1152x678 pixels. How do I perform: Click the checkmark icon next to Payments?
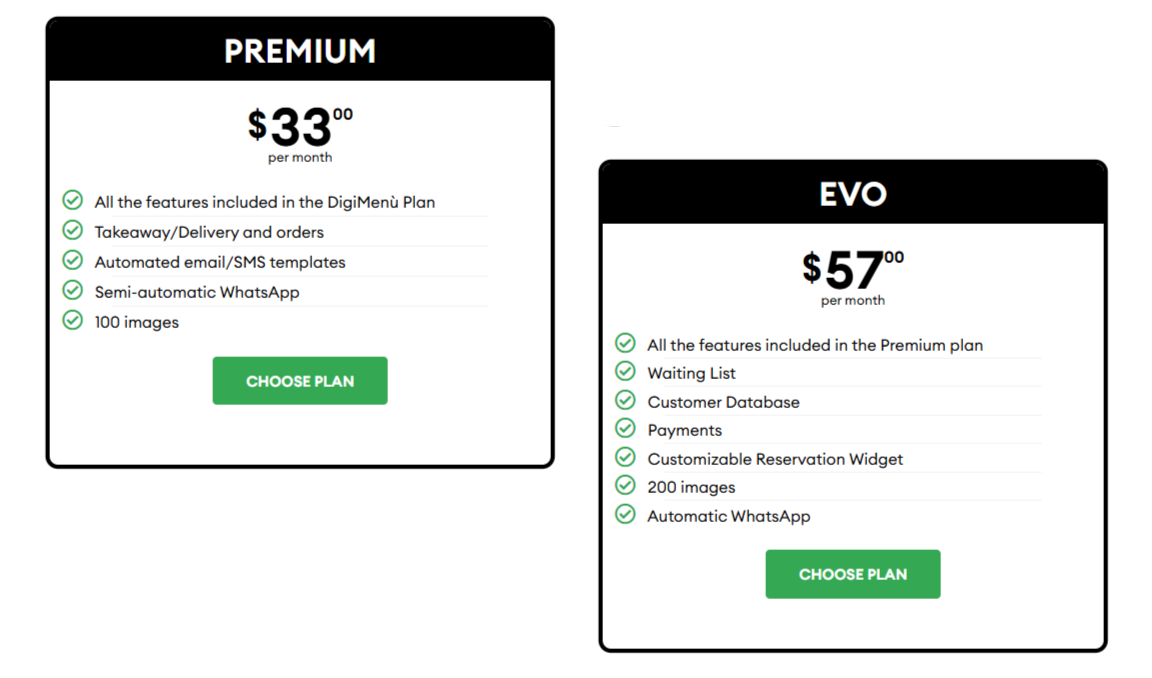(x=625, y=430)
